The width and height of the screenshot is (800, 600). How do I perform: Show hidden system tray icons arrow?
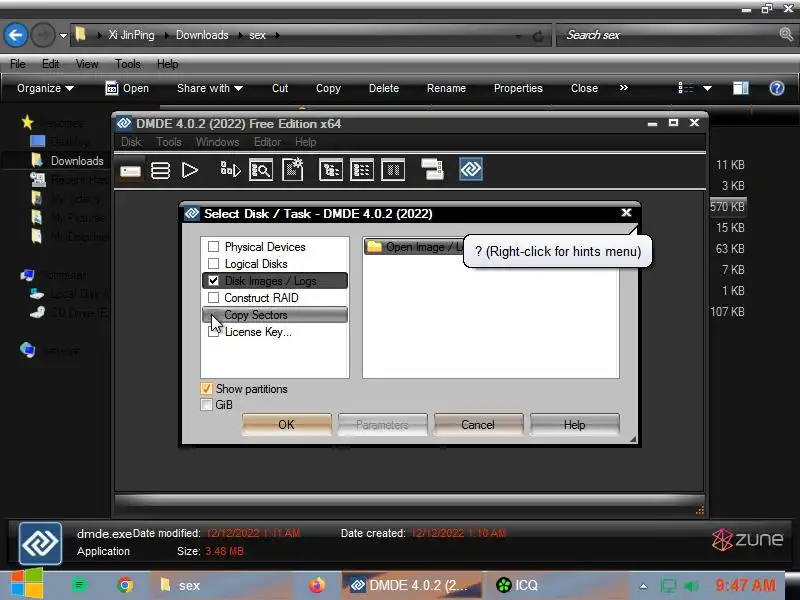[643, 586]
